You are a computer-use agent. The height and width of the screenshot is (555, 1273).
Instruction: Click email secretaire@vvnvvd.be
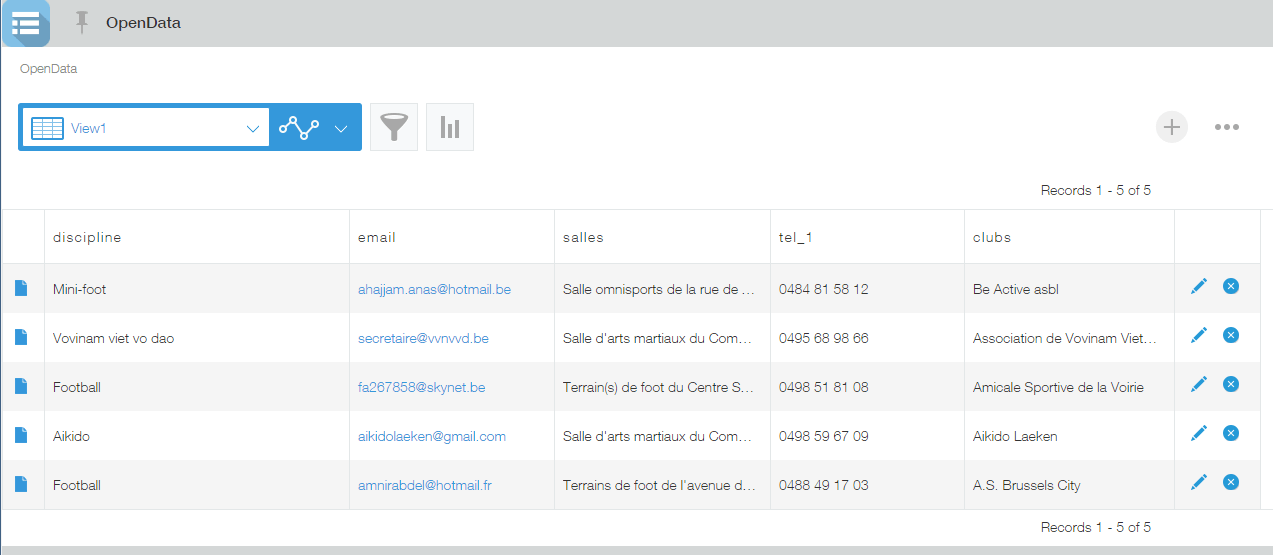click(423, 338)
